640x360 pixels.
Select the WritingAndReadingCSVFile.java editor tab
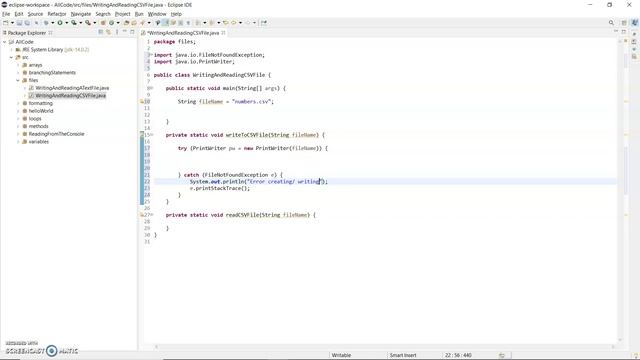point(183,33)
